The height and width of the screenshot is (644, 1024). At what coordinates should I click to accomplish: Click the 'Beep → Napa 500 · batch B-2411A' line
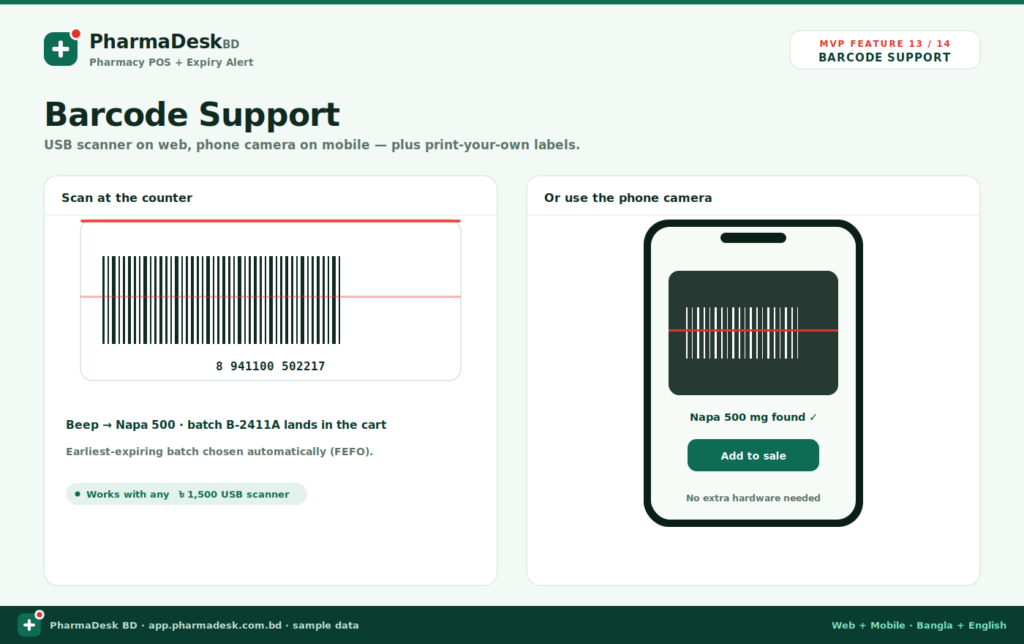tap(226, 425)
